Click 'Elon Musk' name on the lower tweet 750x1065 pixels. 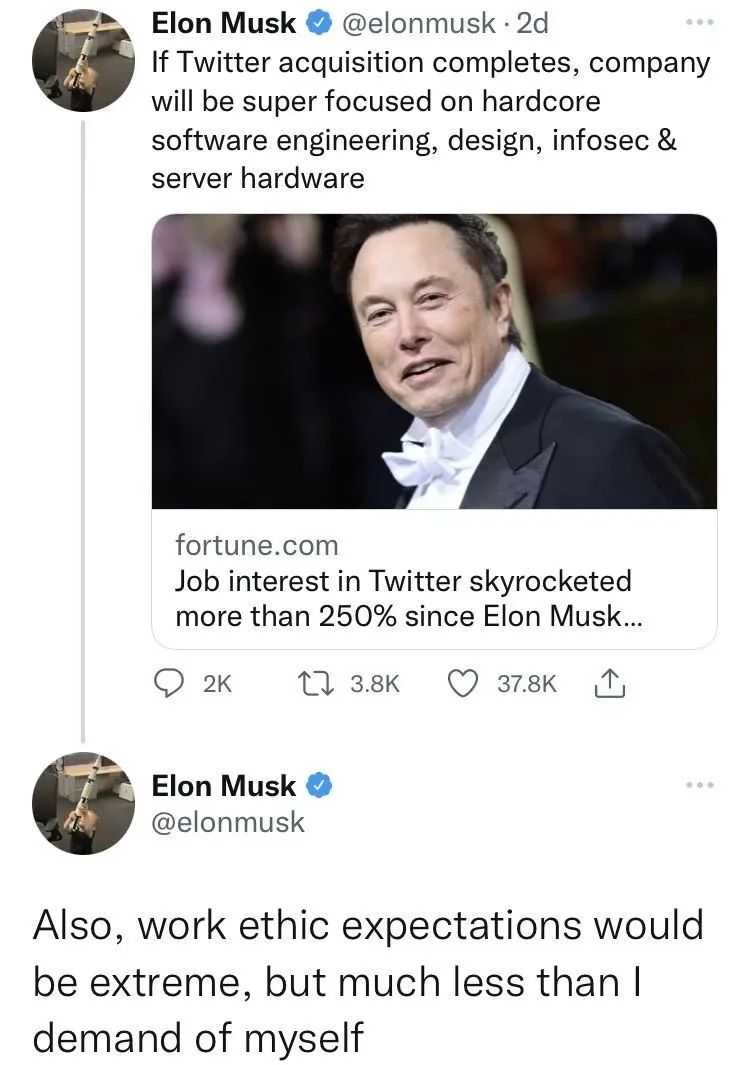coord(224,786)
